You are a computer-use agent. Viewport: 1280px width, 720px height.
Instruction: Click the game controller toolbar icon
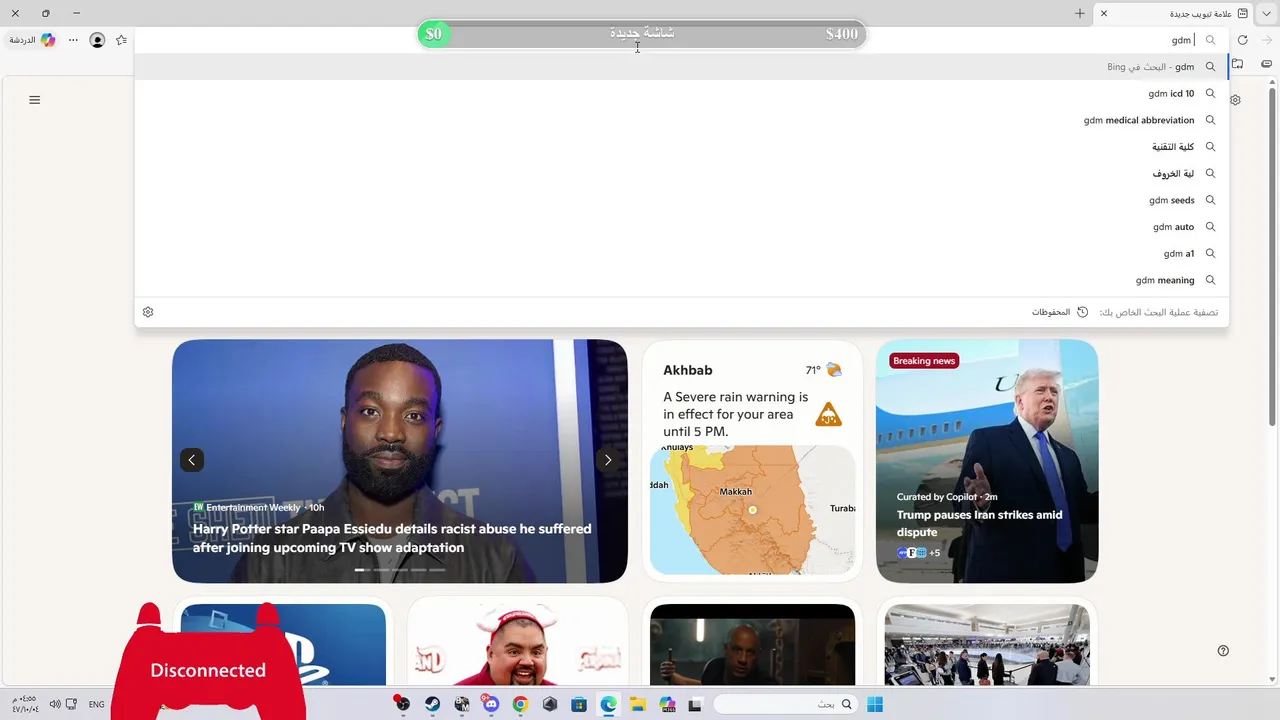(x=1267, y=64)
